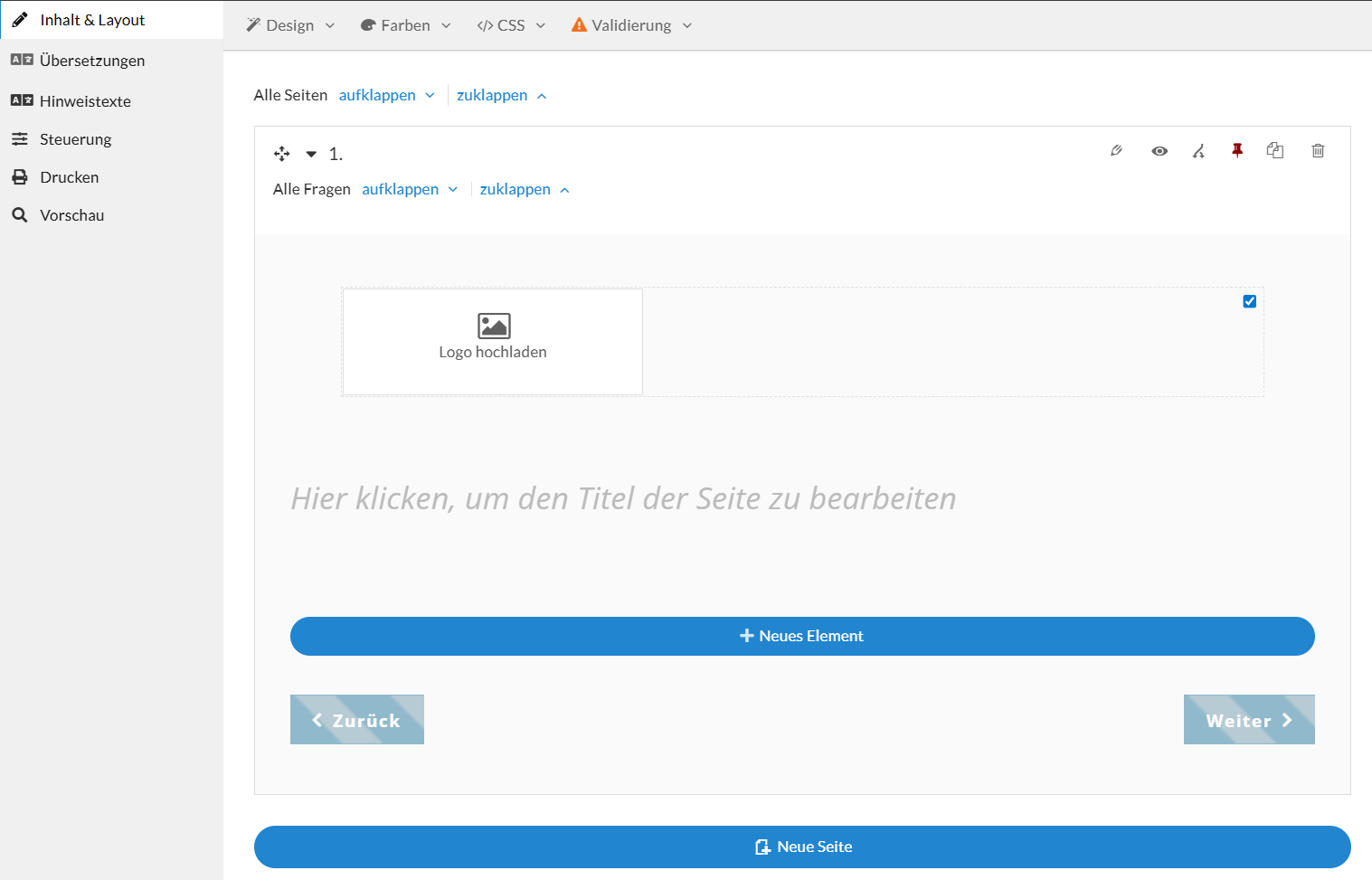This screenshot has height=880, width=1372.
Task: Open the Hinweistexte panel
Action: pos(84,100)
